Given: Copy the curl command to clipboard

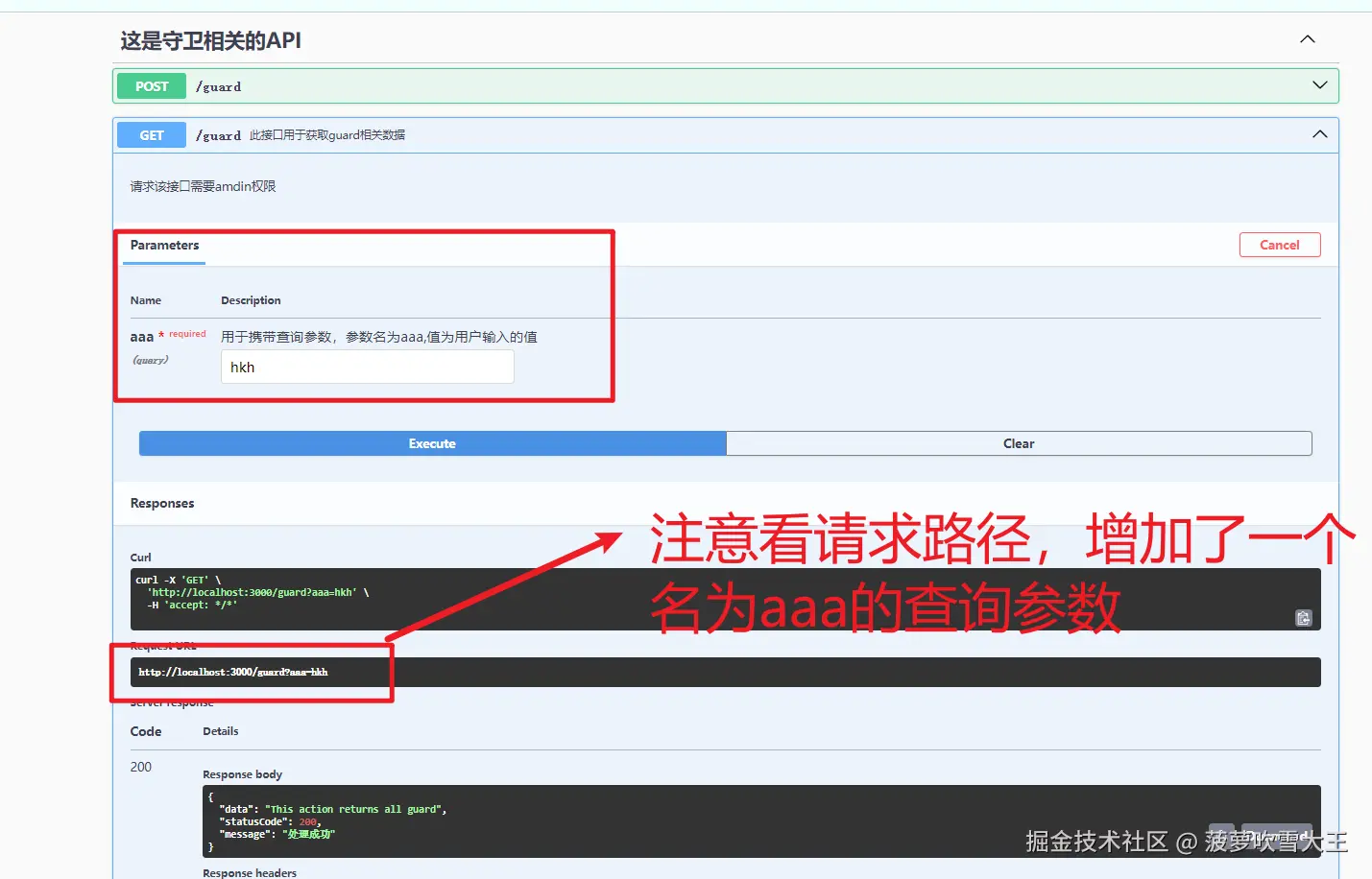Looking at the screenshot, I should 1303,618.
